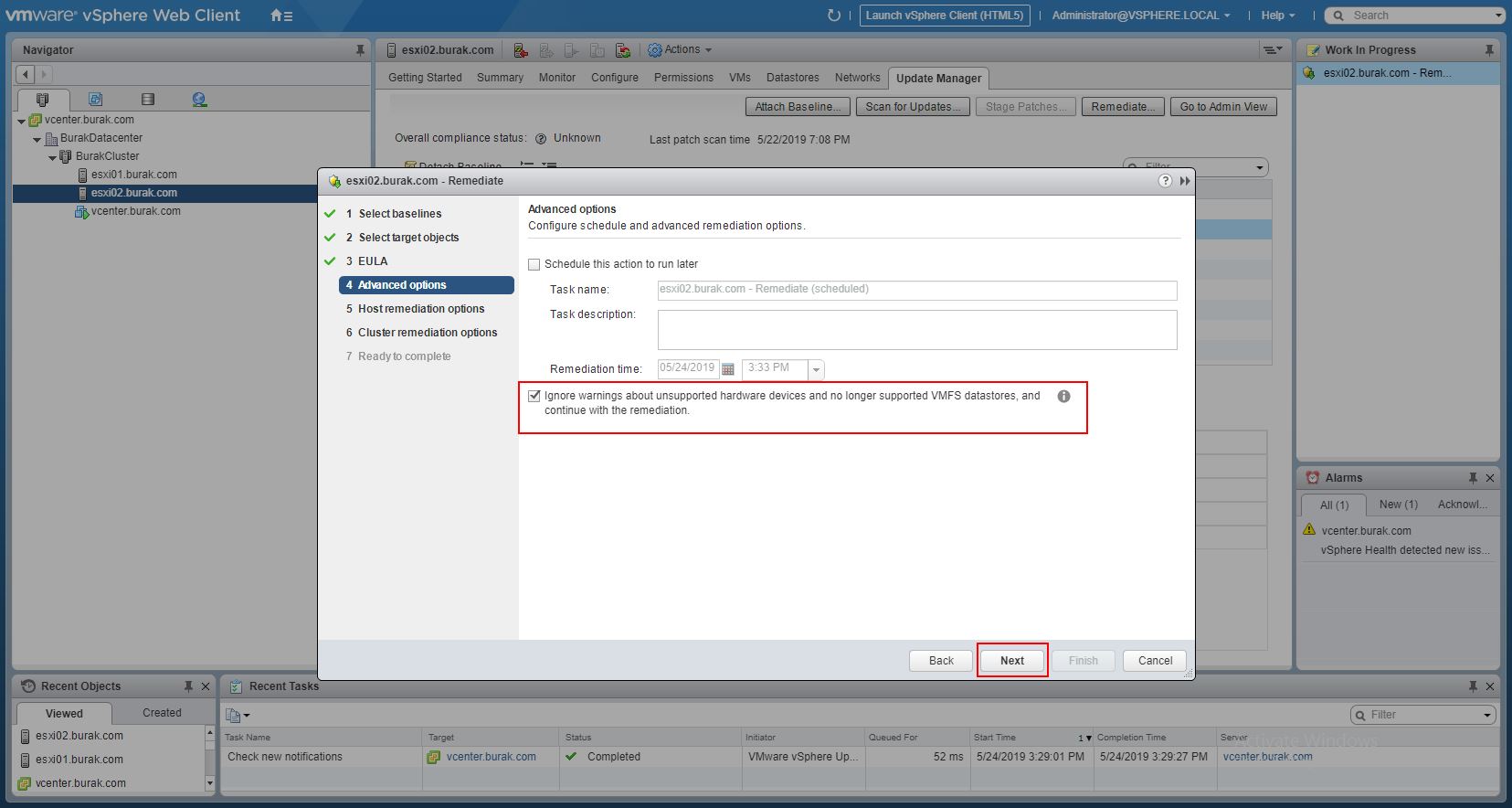Pin the Recent Tasks panel
The image size is (1512, 808).
click(1473, 686)
